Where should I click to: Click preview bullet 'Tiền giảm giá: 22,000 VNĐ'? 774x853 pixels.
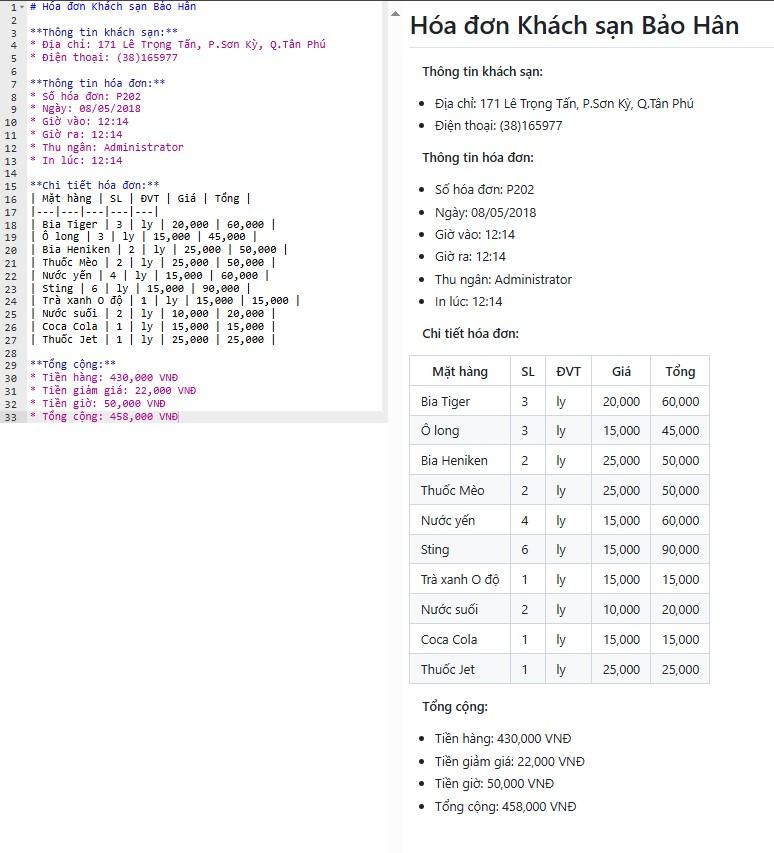point(509,762)
